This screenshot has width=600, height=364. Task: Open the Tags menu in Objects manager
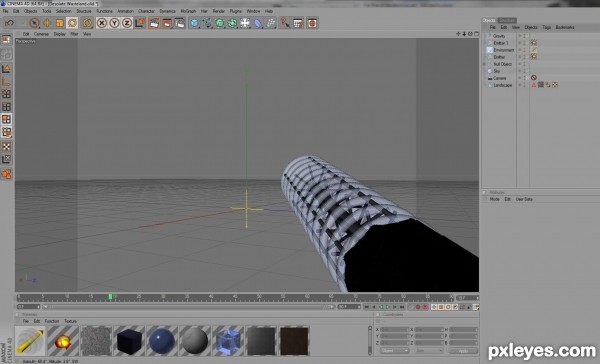[546, 28]
